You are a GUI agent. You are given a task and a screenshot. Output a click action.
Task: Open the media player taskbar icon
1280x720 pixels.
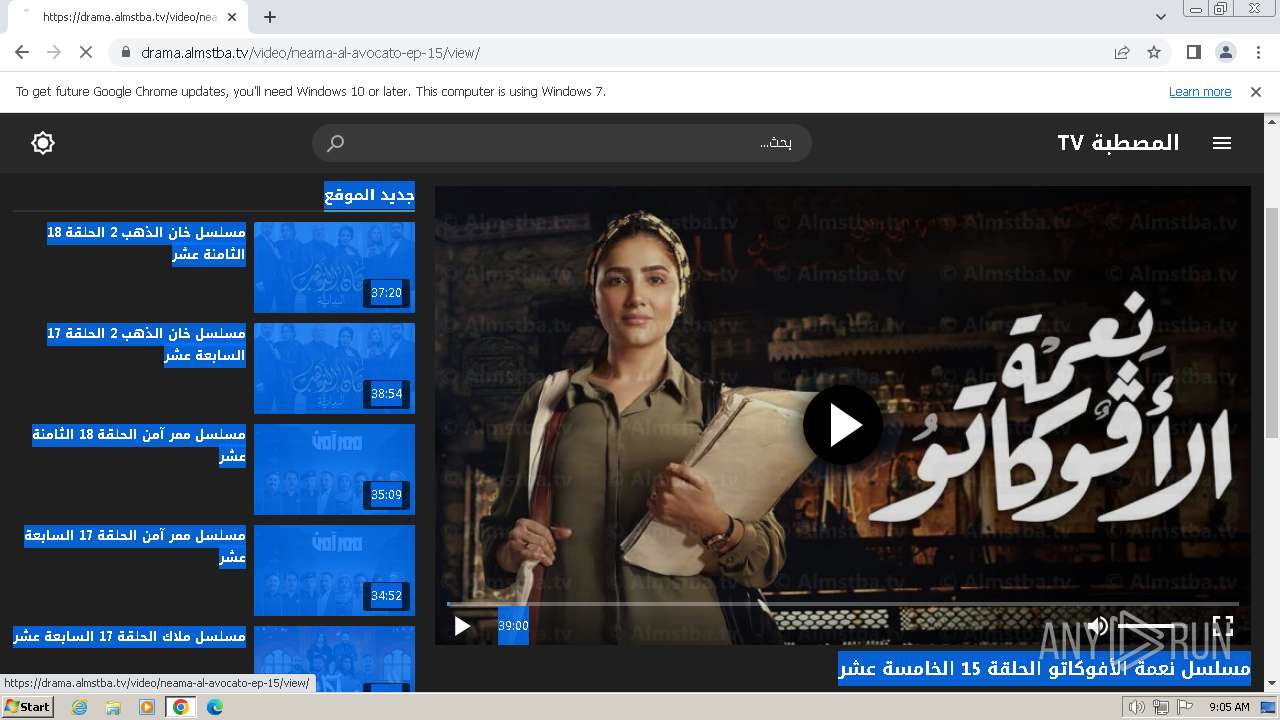point(147,707)
